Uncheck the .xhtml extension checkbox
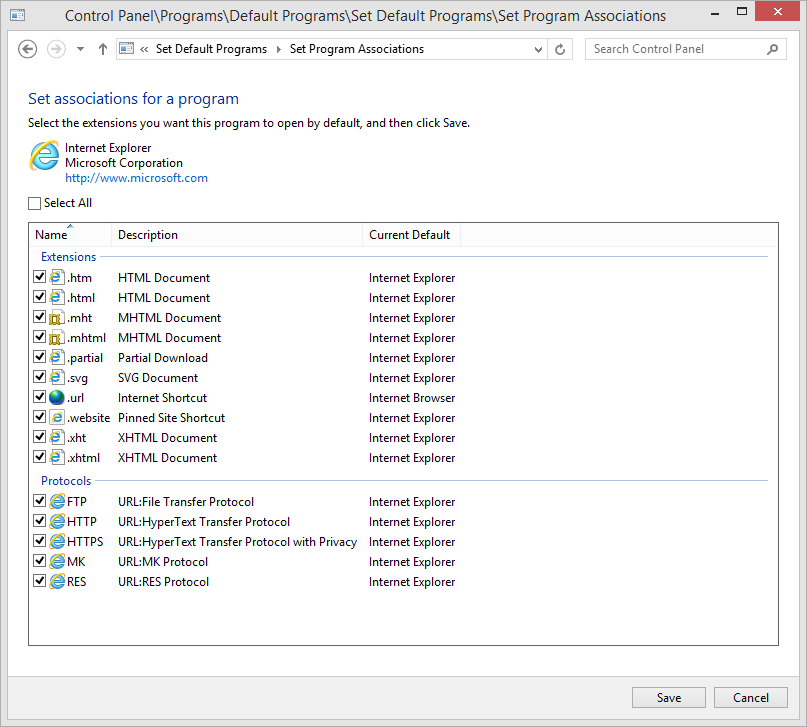The width and height of the screenshot is (807, 727). point(40,456)
